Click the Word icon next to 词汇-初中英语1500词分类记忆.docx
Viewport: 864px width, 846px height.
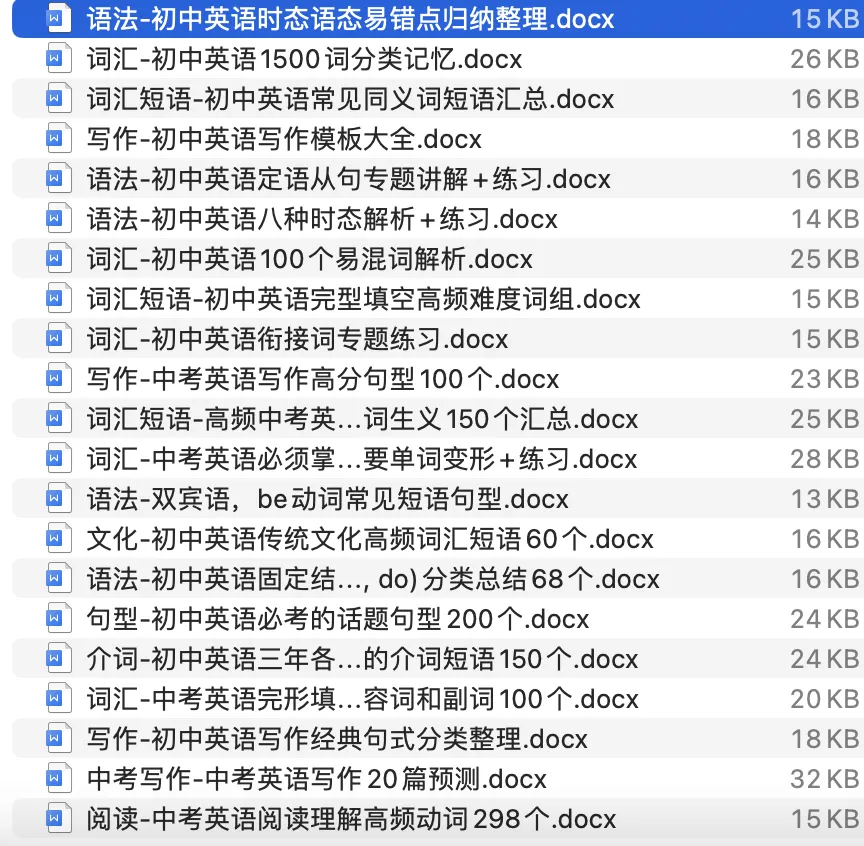coord(58,58)
